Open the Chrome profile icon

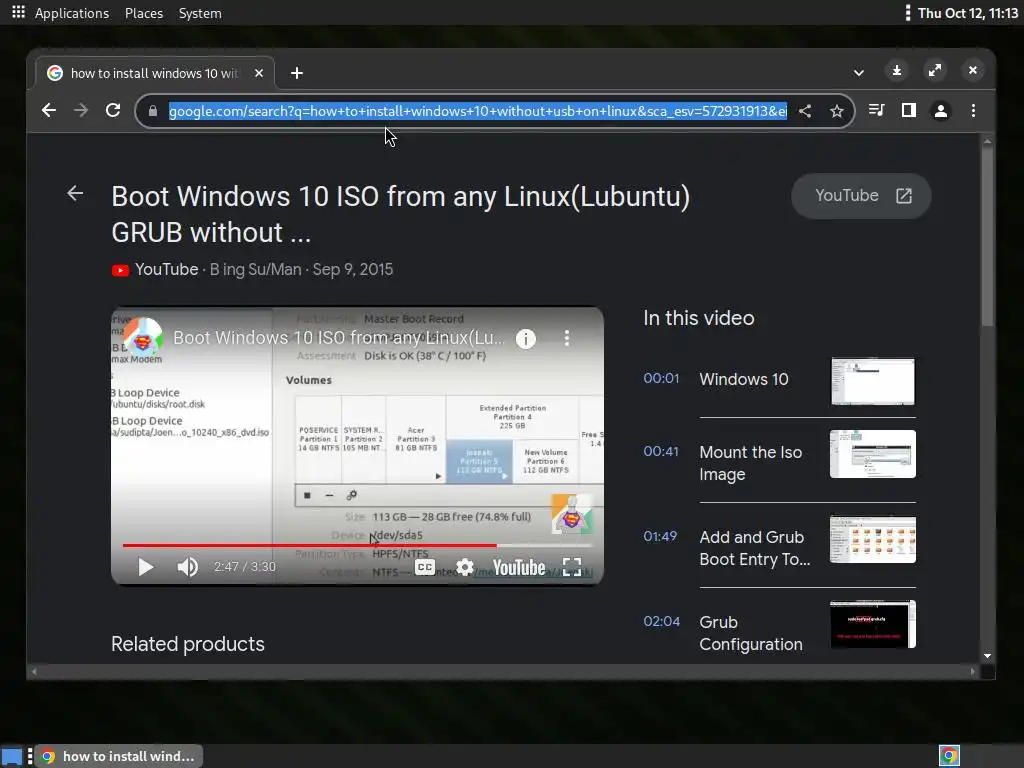pyautogui.click(x=940, y=111)
